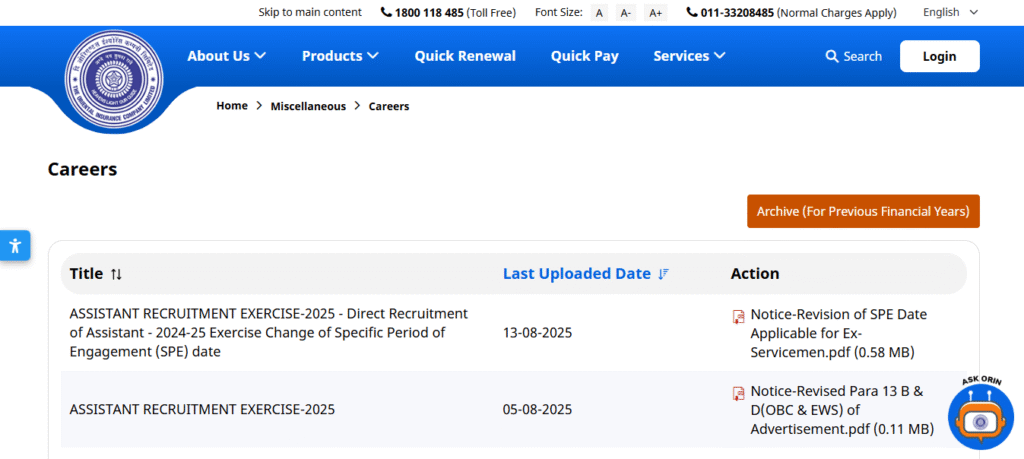Image resolution: width=1024 pixels, height=459 pixels.
Task: Set font size to smaller A-
Action: [626, 13]
